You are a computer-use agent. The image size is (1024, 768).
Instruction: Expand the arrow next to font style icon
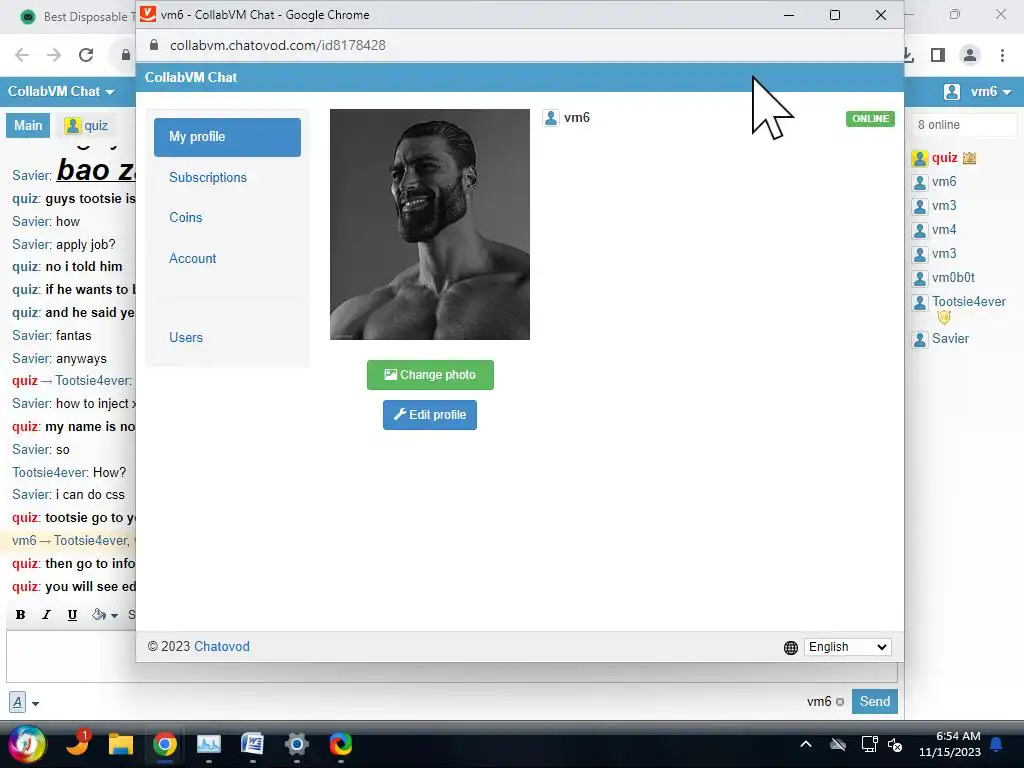[35, 703]
